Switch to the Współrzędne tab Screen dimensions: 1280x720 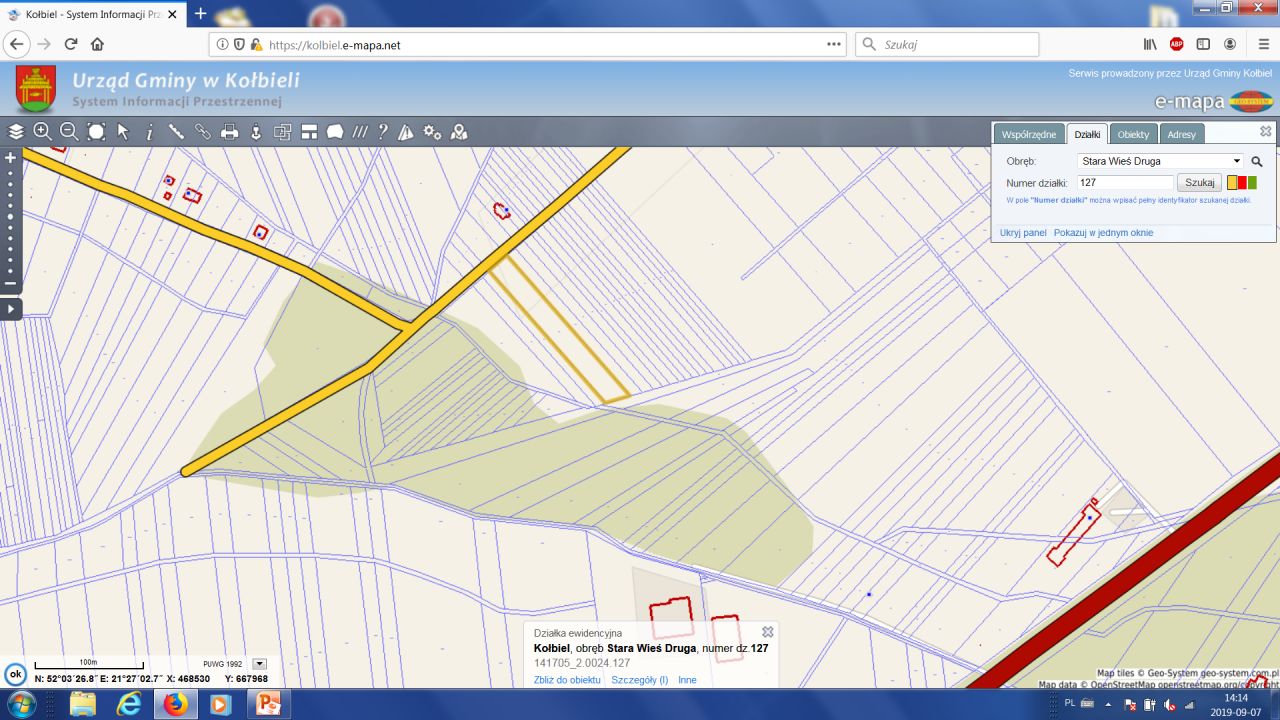[x=1028, y=134]
